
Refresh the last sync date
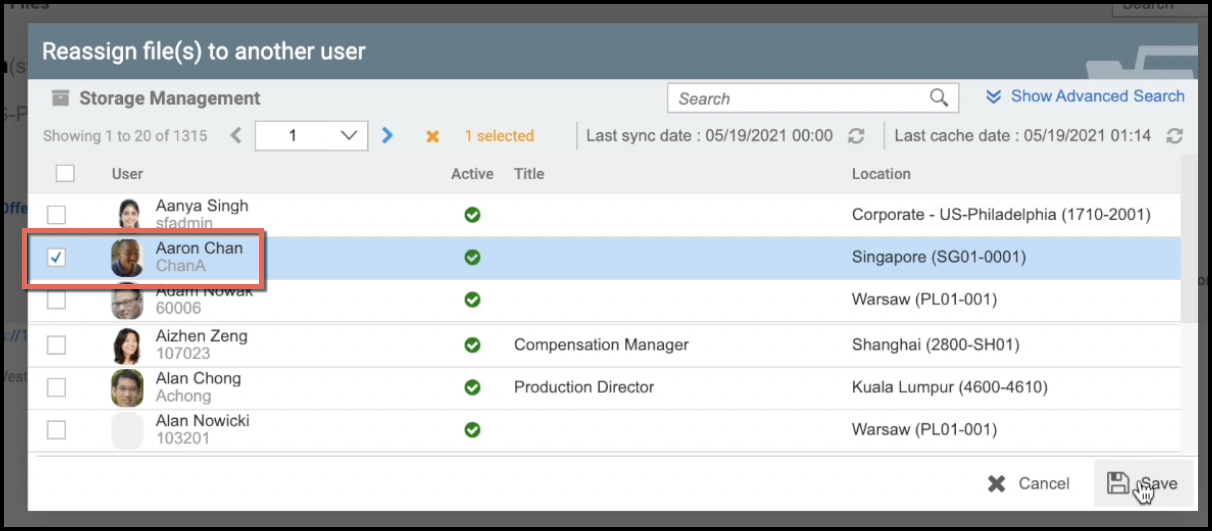[x=855, y=136]
